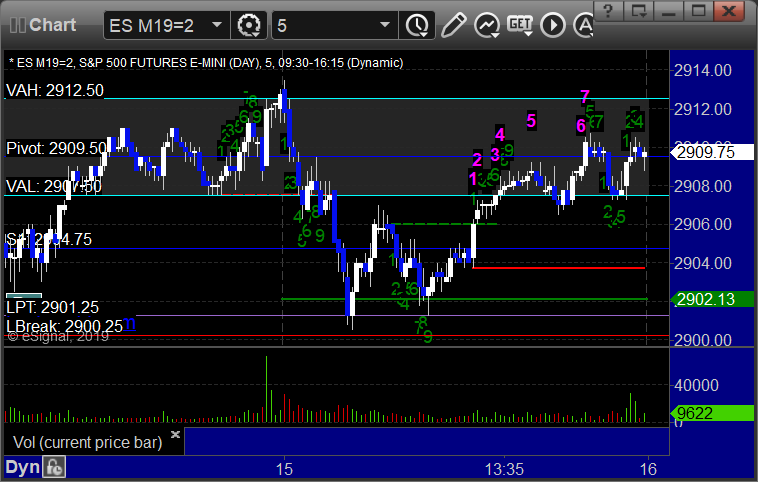
Task: Click the Chart title grip handle
Action: point(17,25)
